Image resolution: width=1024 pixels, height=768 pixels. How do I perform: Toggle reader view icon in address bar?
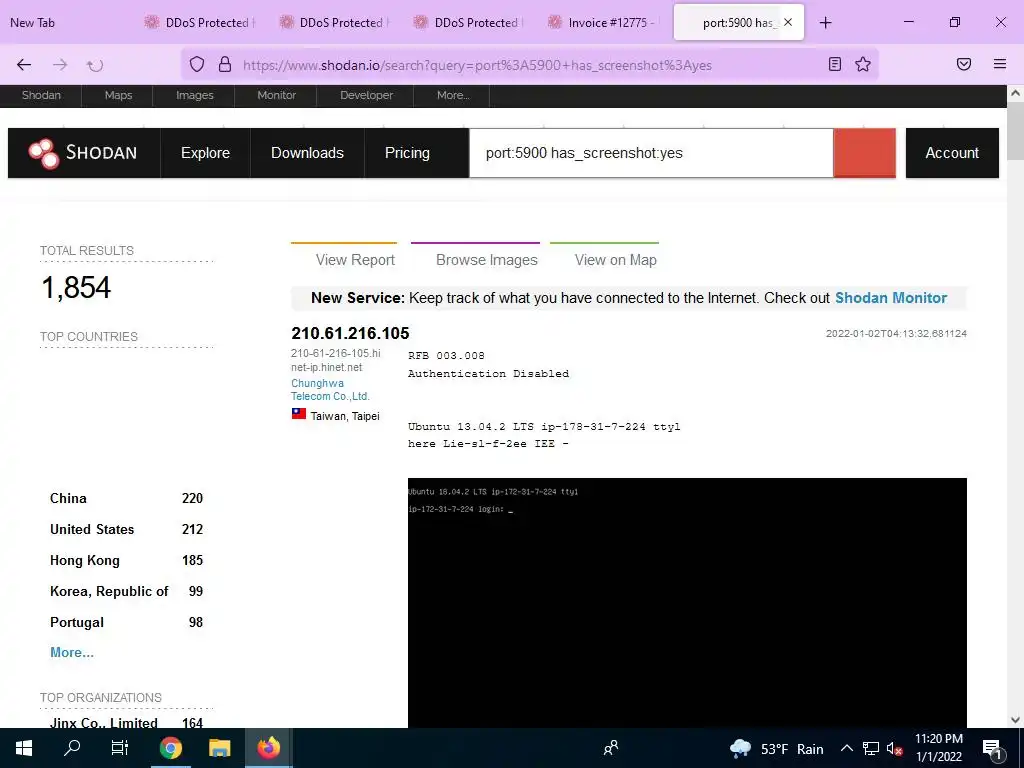(x=835, y=64)
